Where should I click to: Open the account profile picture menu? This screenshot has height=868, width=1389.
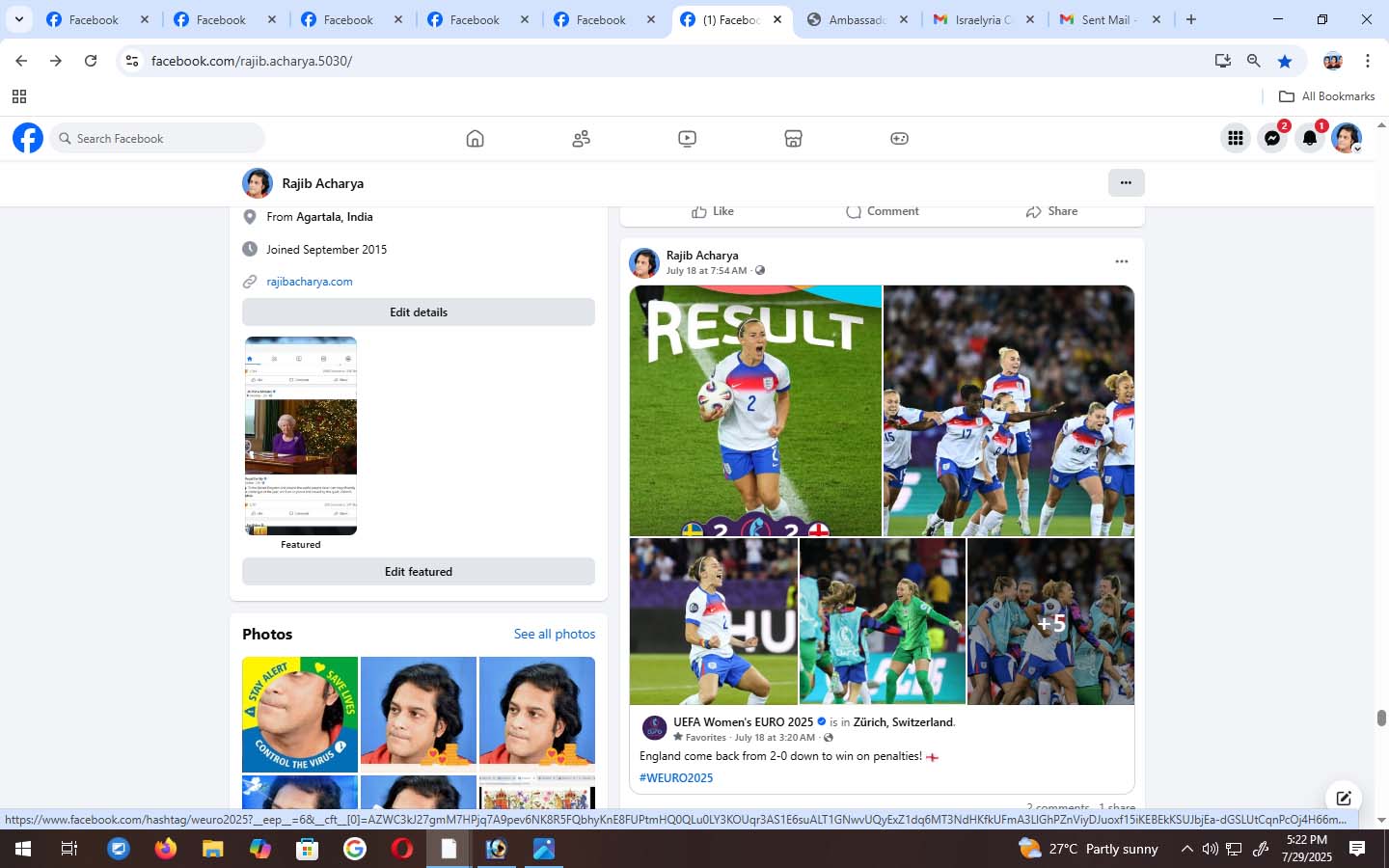click(x=1347, y=138)
